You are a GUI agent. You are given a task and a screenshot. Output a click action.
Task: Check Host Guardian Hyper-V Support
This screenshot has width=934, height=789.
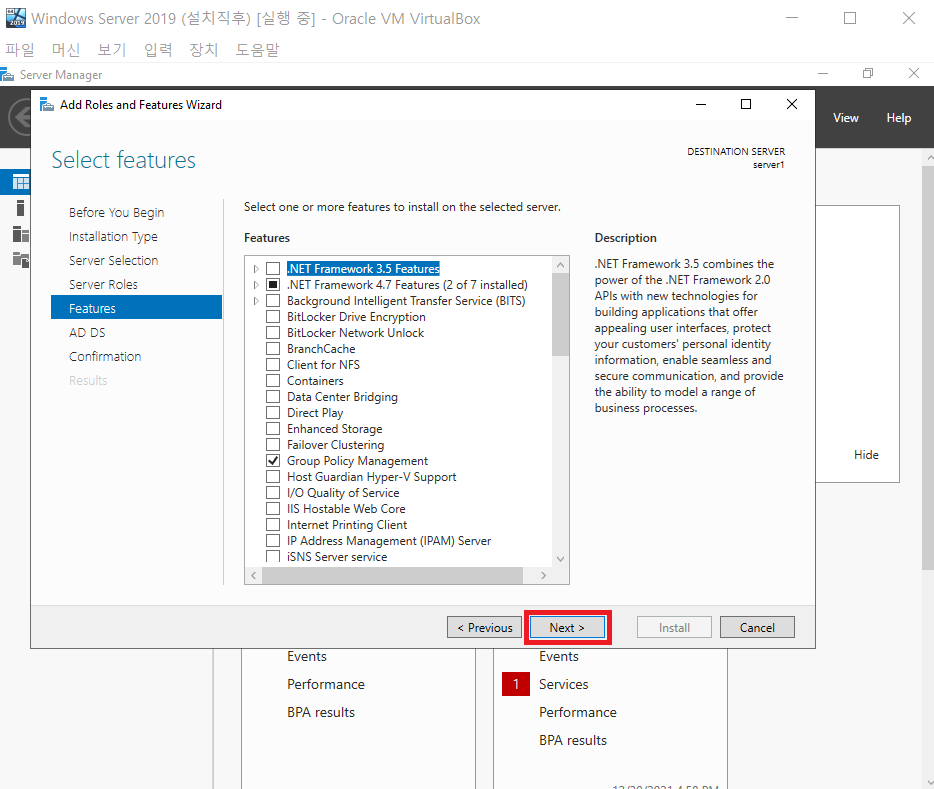click(273, 477)
